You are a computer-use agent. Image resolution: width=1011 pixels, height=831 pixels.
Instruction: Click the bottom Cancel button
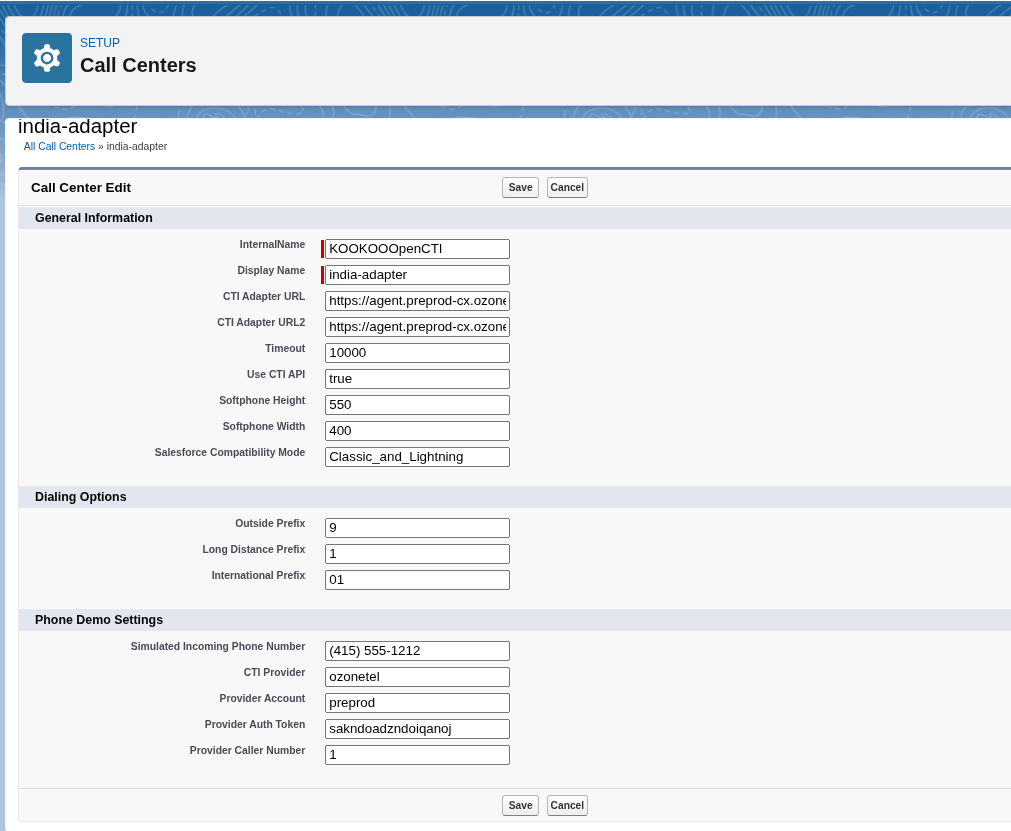[x=567, y=805]
